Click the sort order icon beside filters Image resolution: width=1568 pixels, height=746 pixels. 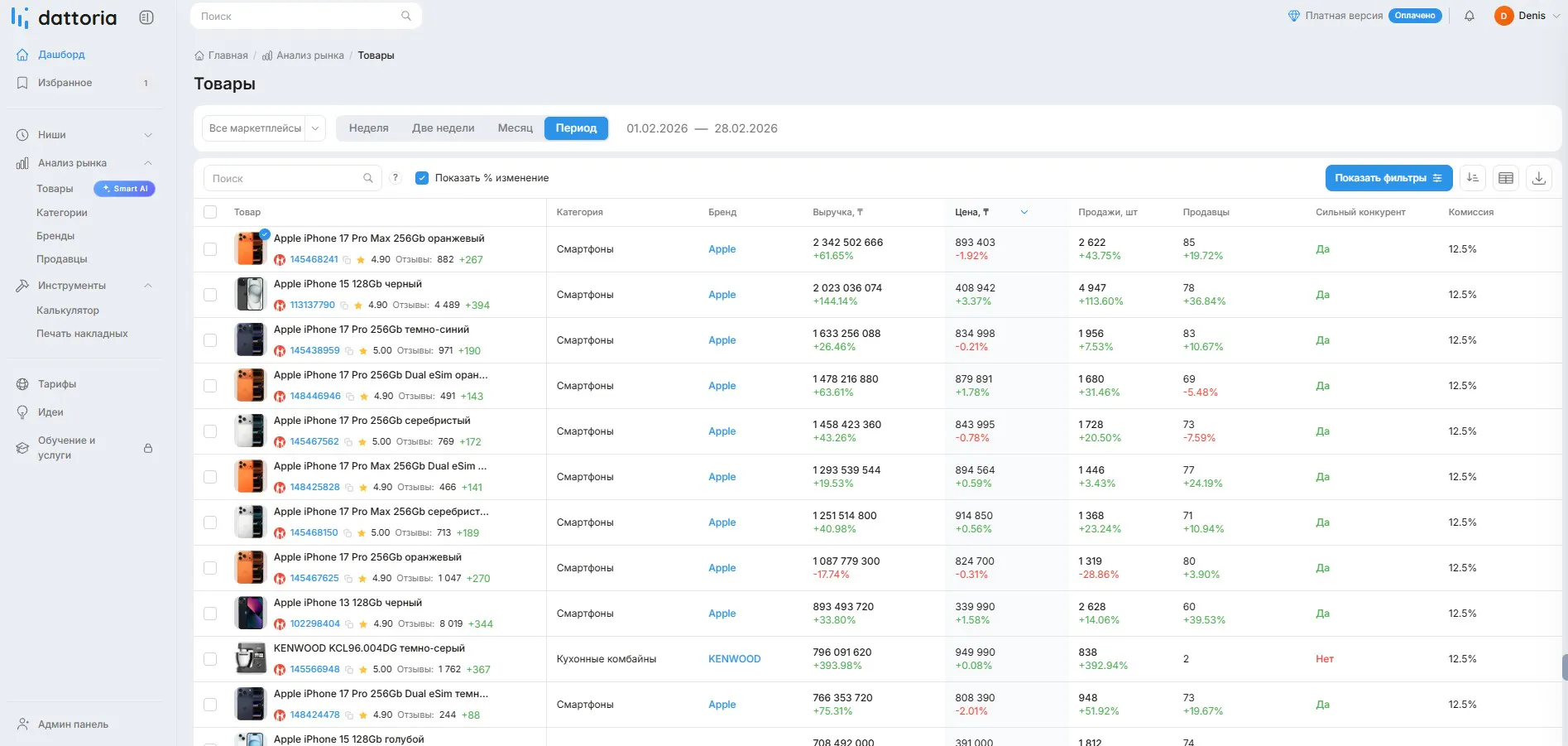pyautogui.click(x=1473, y=178)
